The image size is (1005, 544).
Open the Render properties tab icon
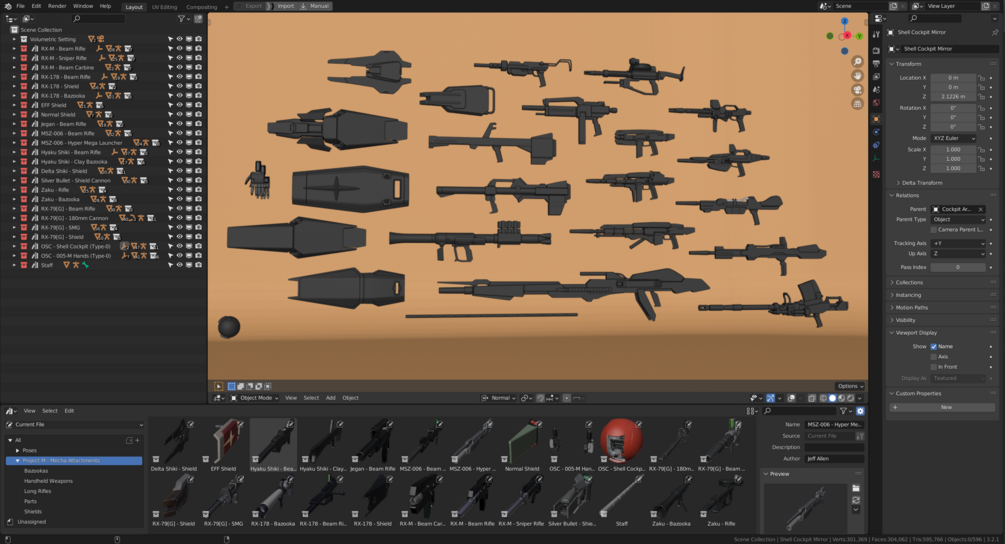(x=876, y=51)
